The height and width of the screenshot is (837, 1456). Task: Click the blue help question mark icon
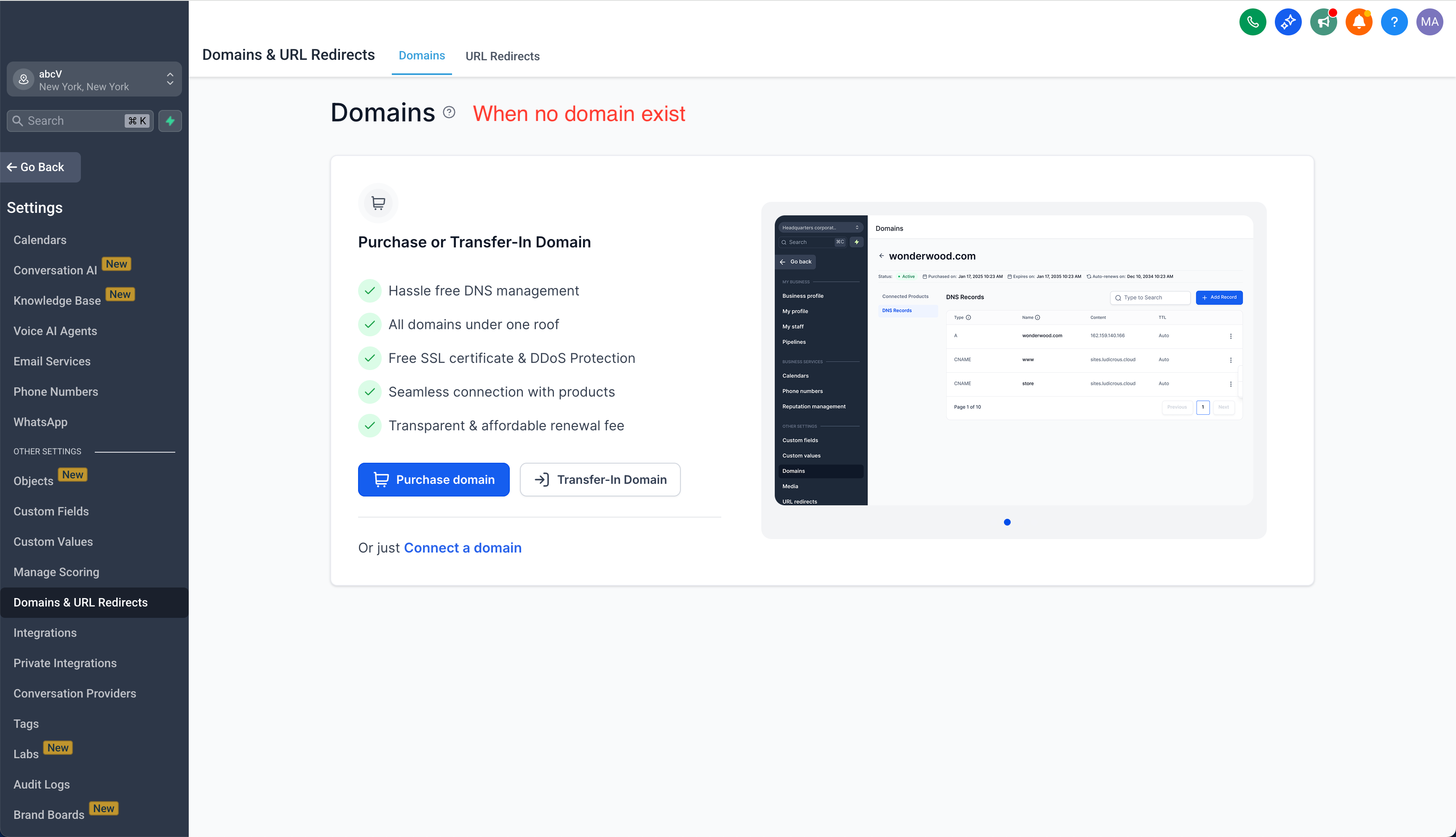1394,22
